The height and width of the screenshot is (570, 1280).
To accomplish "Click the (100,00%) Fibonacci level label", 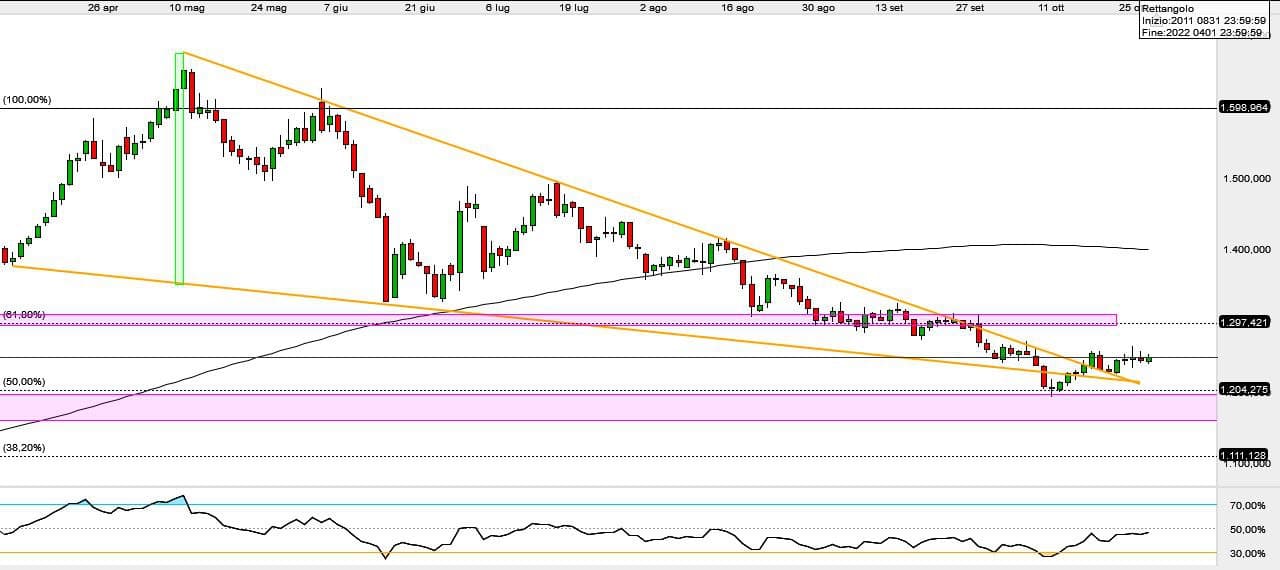I will 27,100.
